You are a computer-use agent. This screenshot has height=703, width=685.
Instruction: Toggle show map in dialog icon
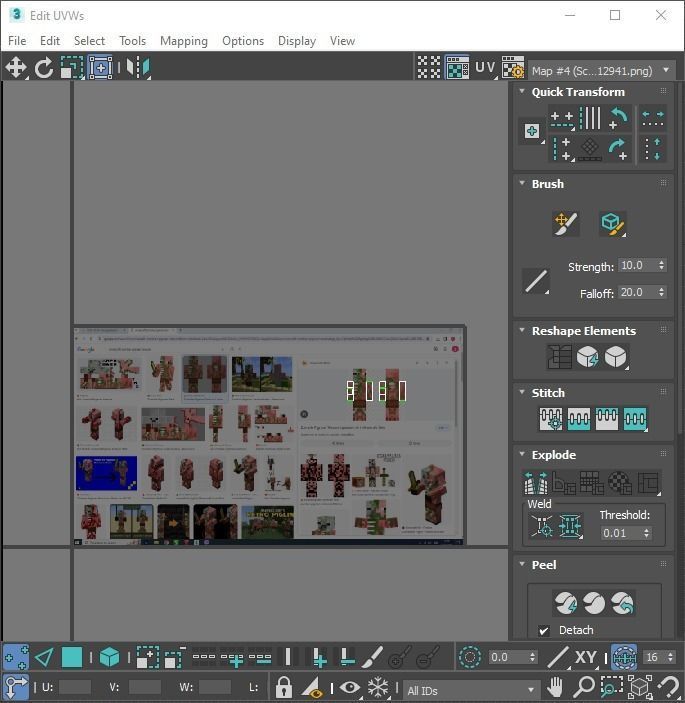point(457,67)
